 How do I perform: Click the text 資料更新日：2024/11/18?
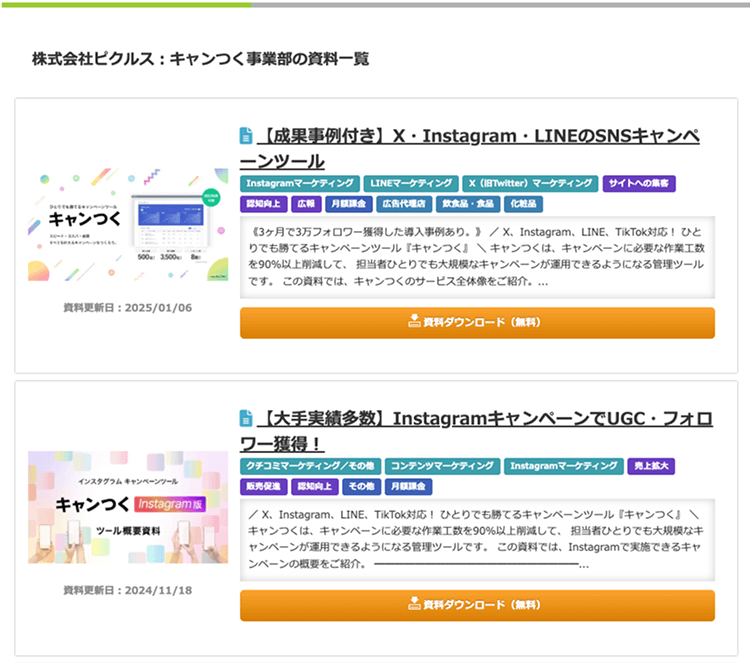[128, 591]
